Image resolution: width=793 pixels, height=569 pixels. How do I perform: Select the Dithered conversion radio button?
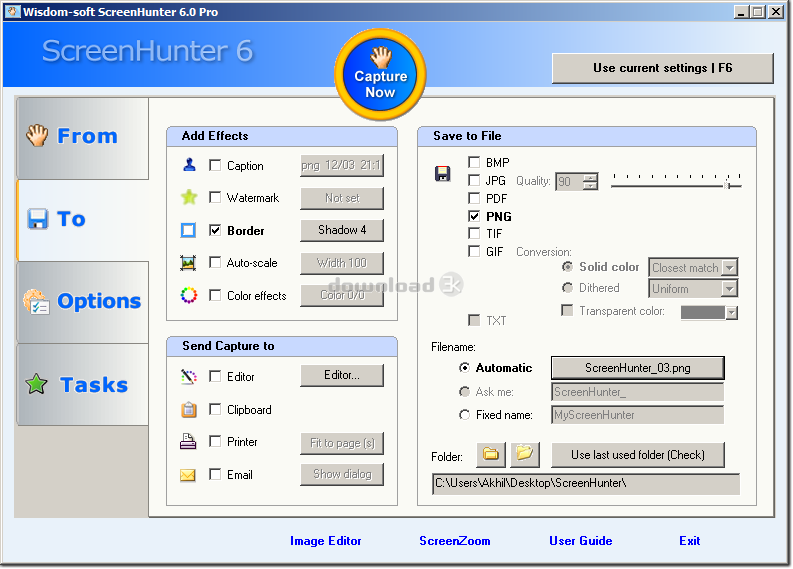(x=567, y=288)
